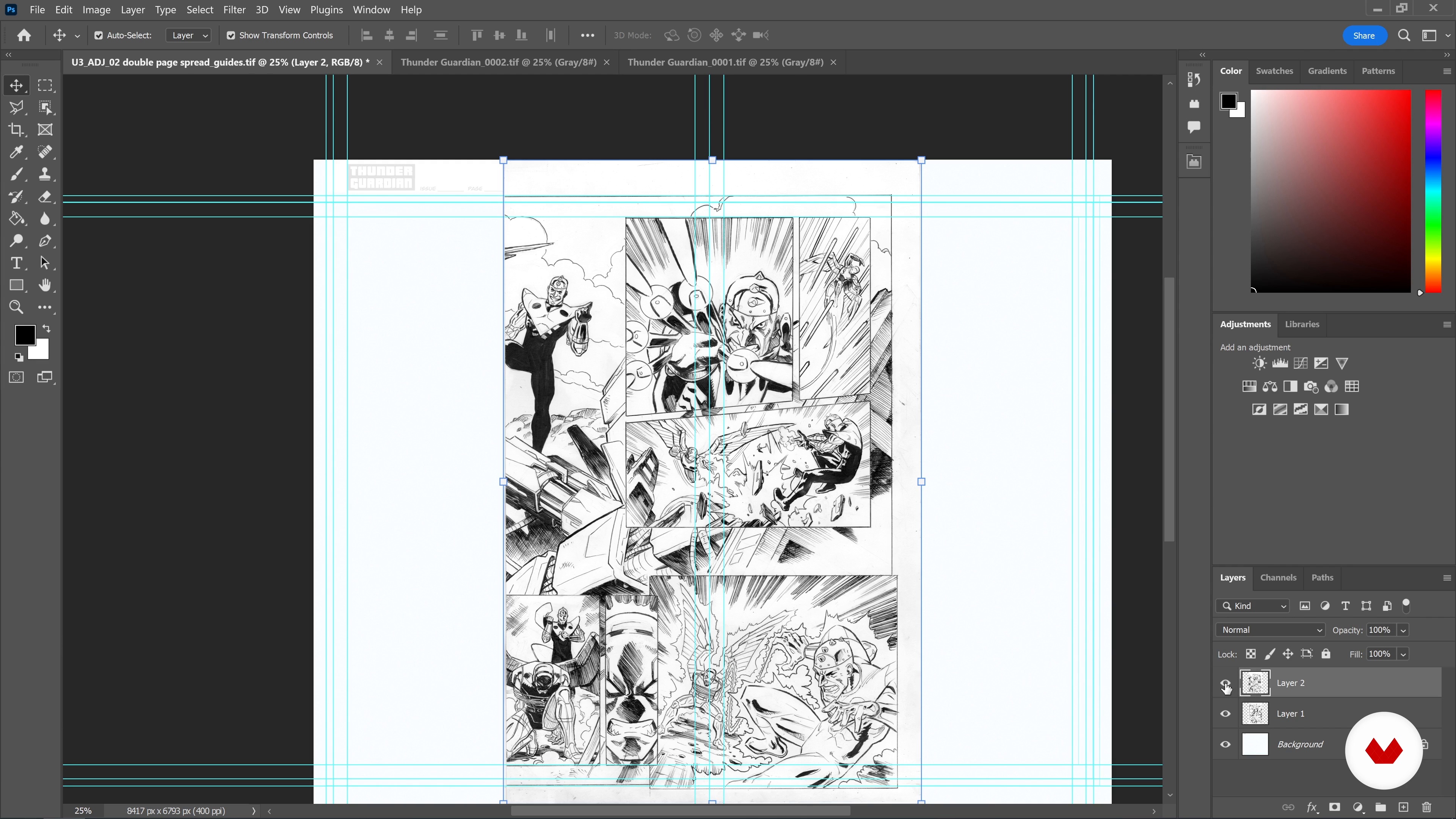Click the Search magnifier in options bar
This screenshot has height=819, width=1456.
[x=1403, y=35]
